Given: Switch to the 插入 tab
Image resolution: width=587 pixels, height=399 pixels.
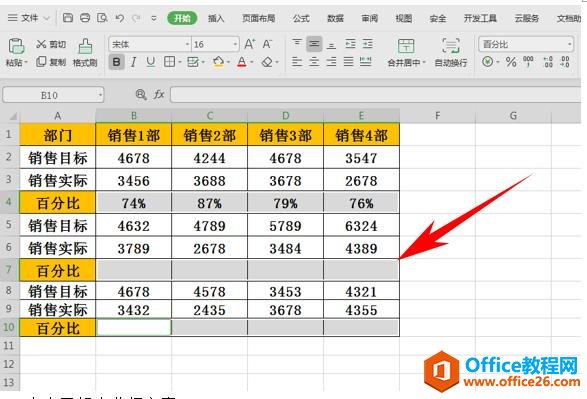Looking at the screenshot, I should [x=216, y=18].
